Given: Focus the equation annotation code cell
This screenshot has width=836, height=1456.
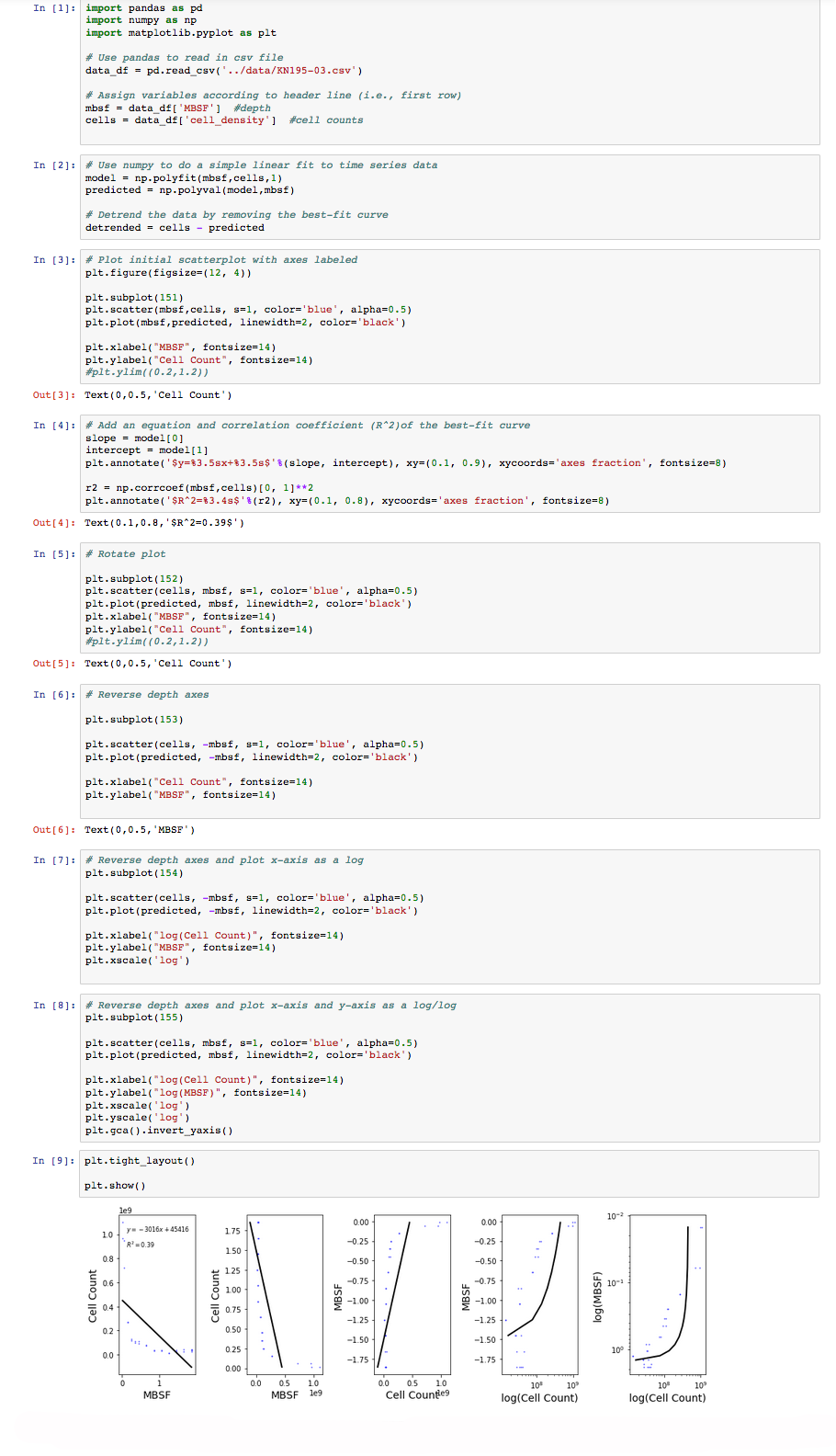Looking at the screenshot, I should tap(450, 463).
